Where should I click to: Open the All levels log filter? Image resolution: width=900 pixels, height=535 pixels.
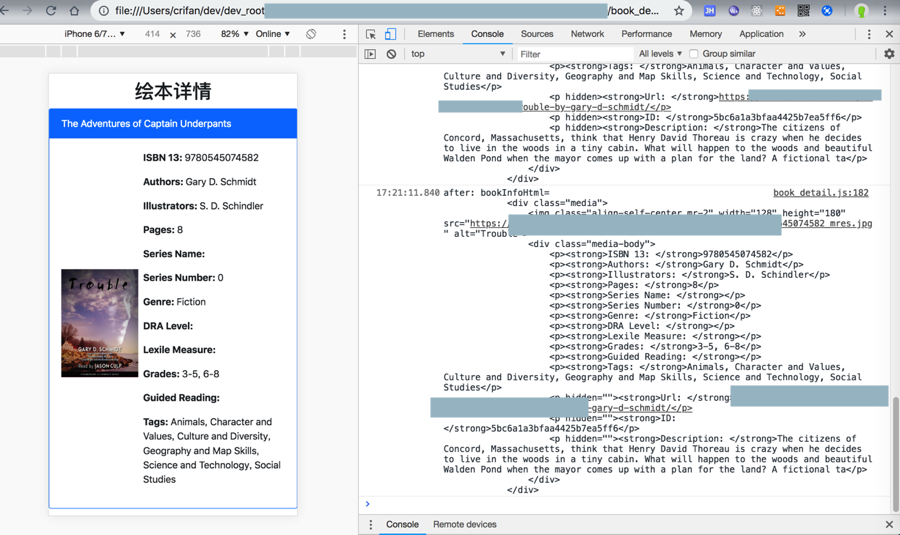coord(660,53)
